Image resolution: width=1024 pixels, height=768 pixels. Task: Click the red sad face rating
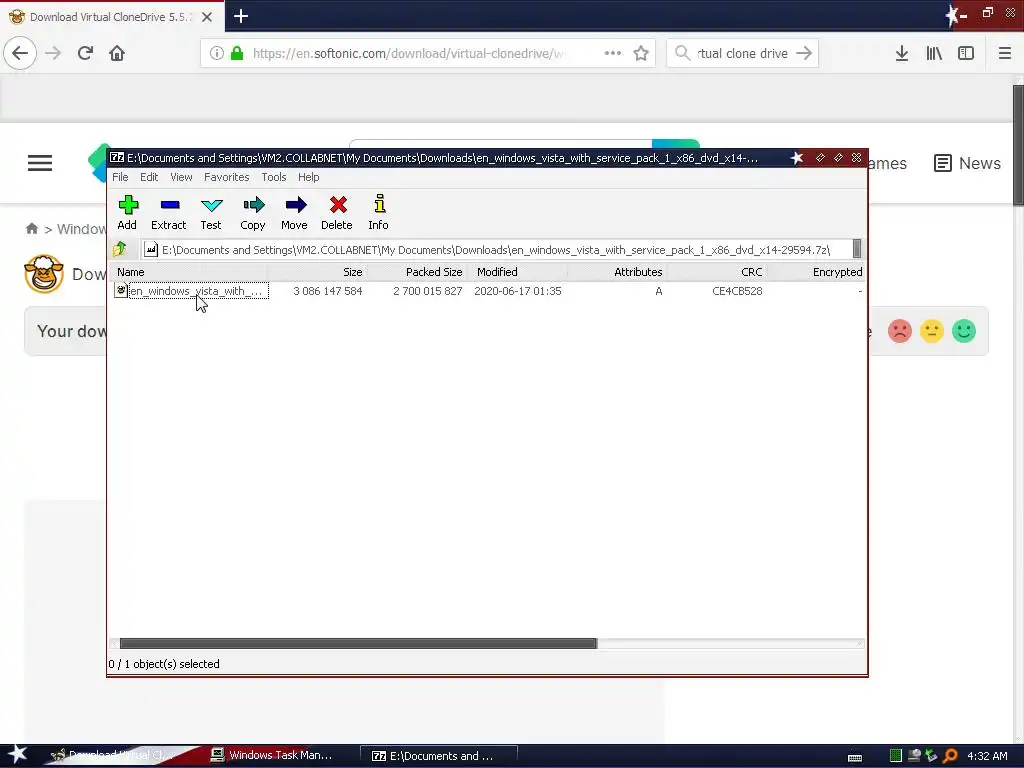click(899, 331)
